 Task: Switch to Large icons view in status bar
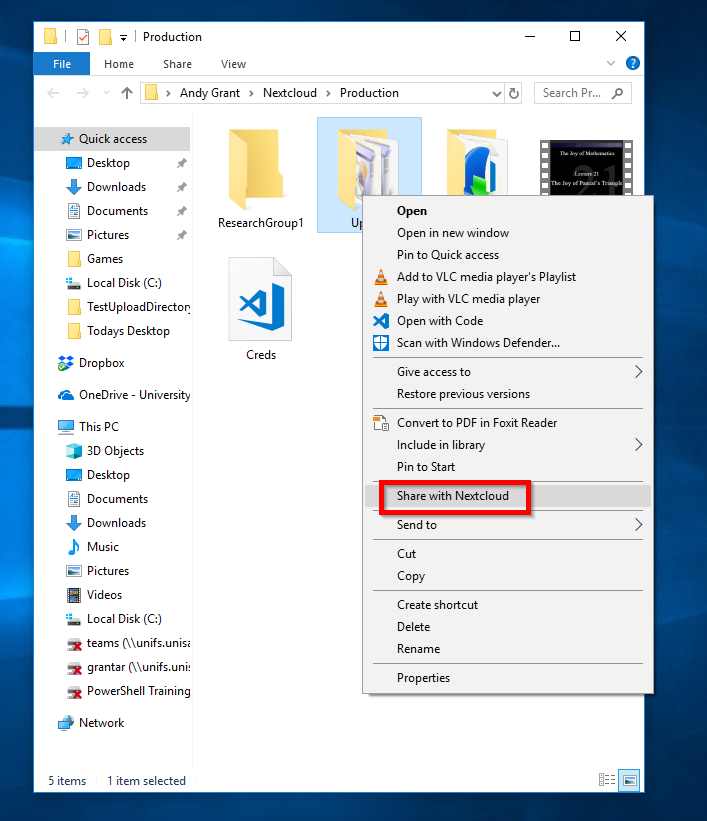[629, 780]
